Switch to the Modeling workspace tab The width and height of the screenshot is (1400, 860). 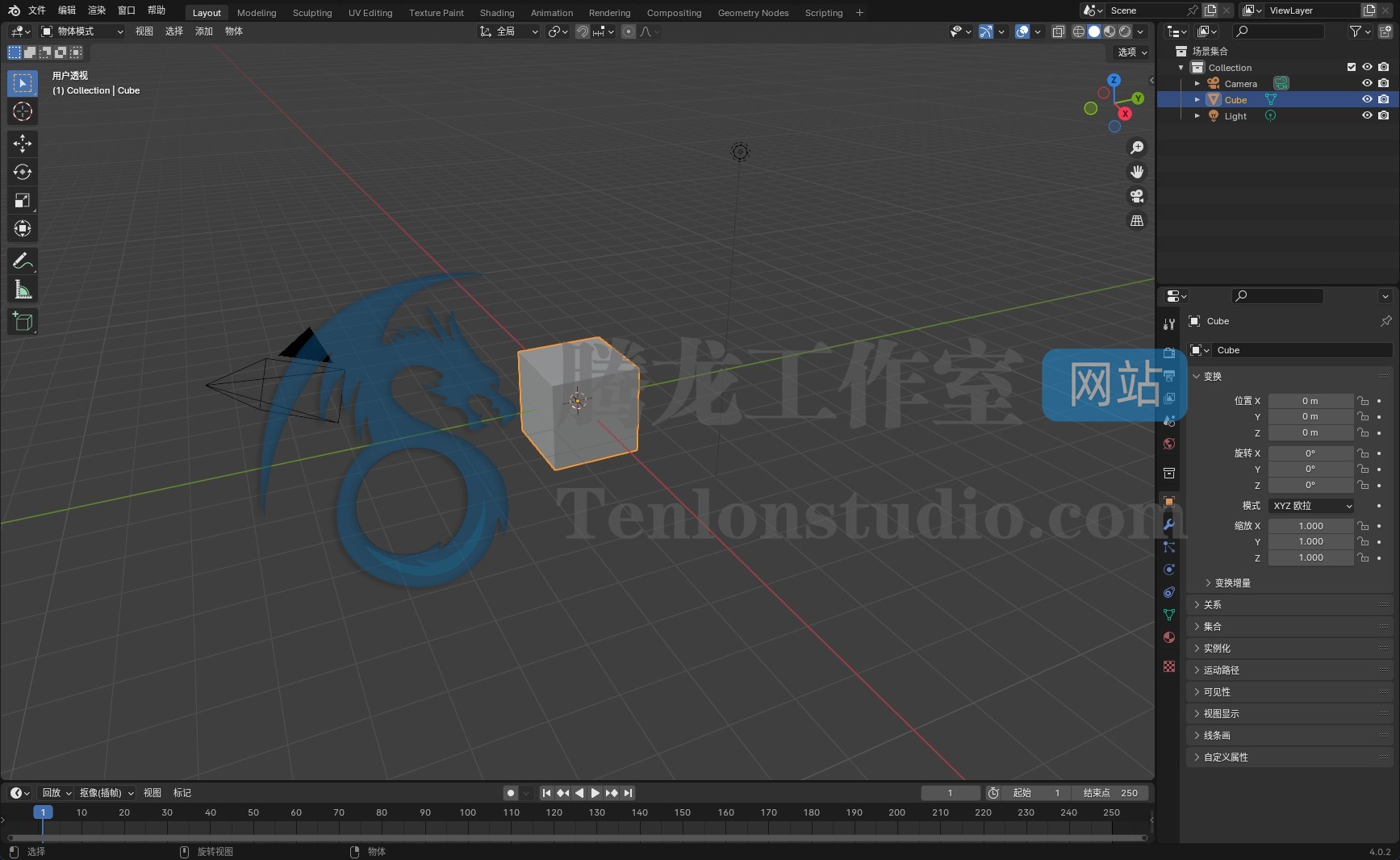pyautogui.click(x=257, y=13)
